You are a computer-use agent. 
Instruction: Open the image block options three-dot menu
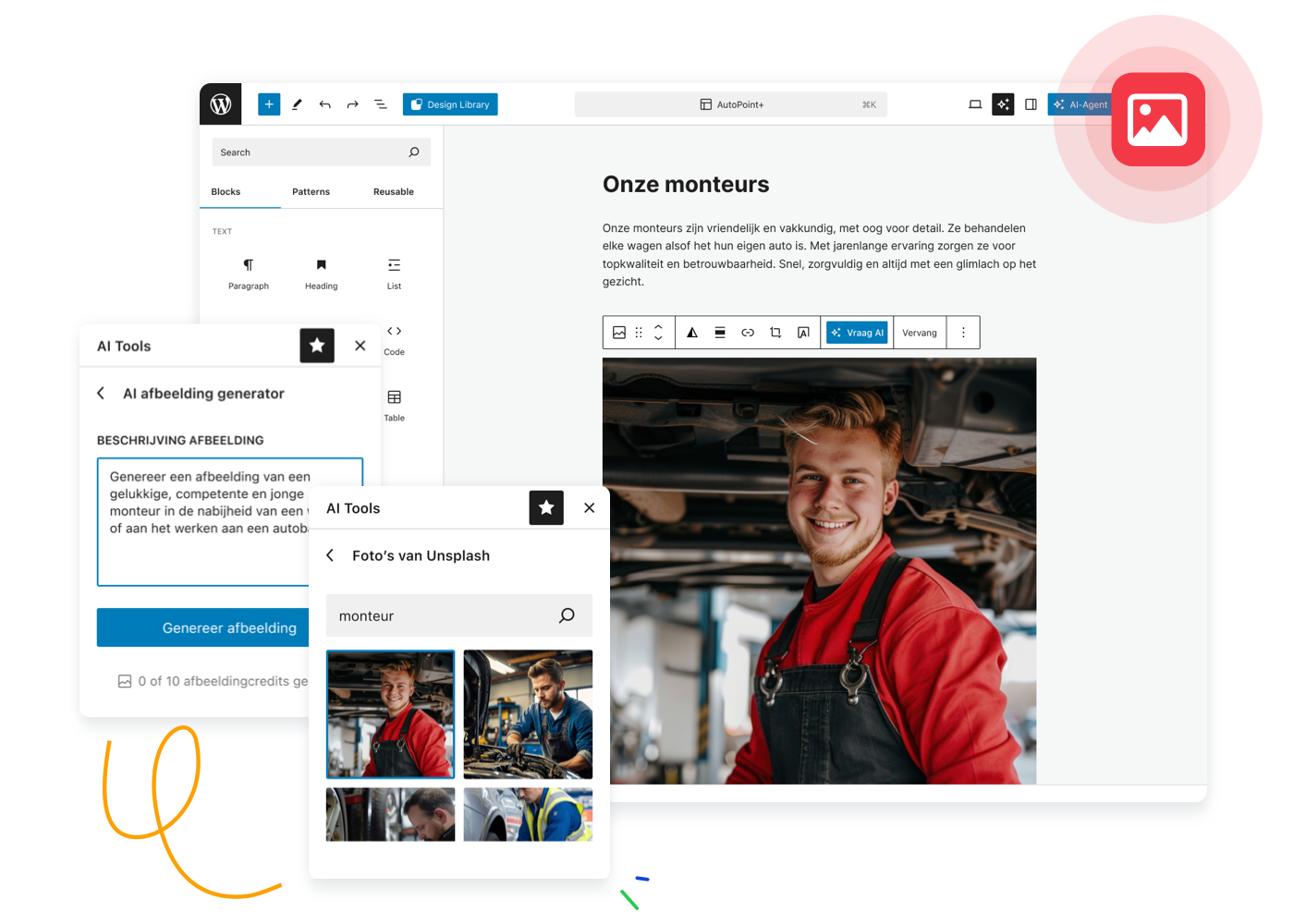click(963, 333)
